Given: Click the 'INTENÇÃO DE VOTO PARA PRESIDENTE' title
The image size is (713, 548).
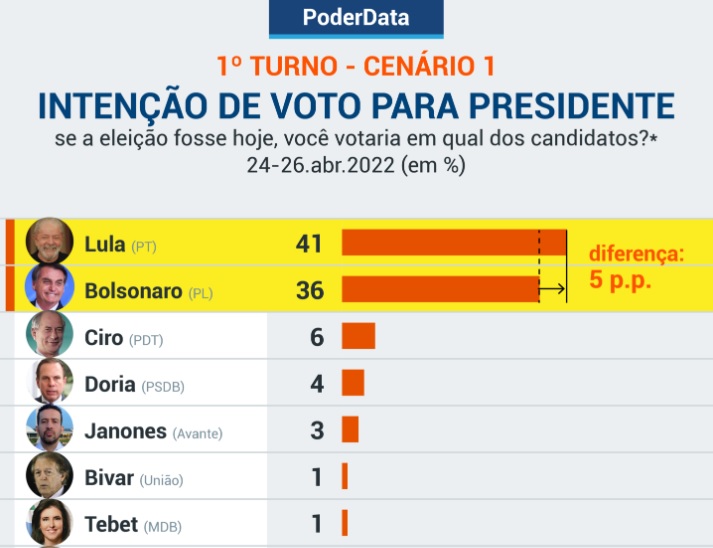Looking at the screenshot, I should 356,105.
